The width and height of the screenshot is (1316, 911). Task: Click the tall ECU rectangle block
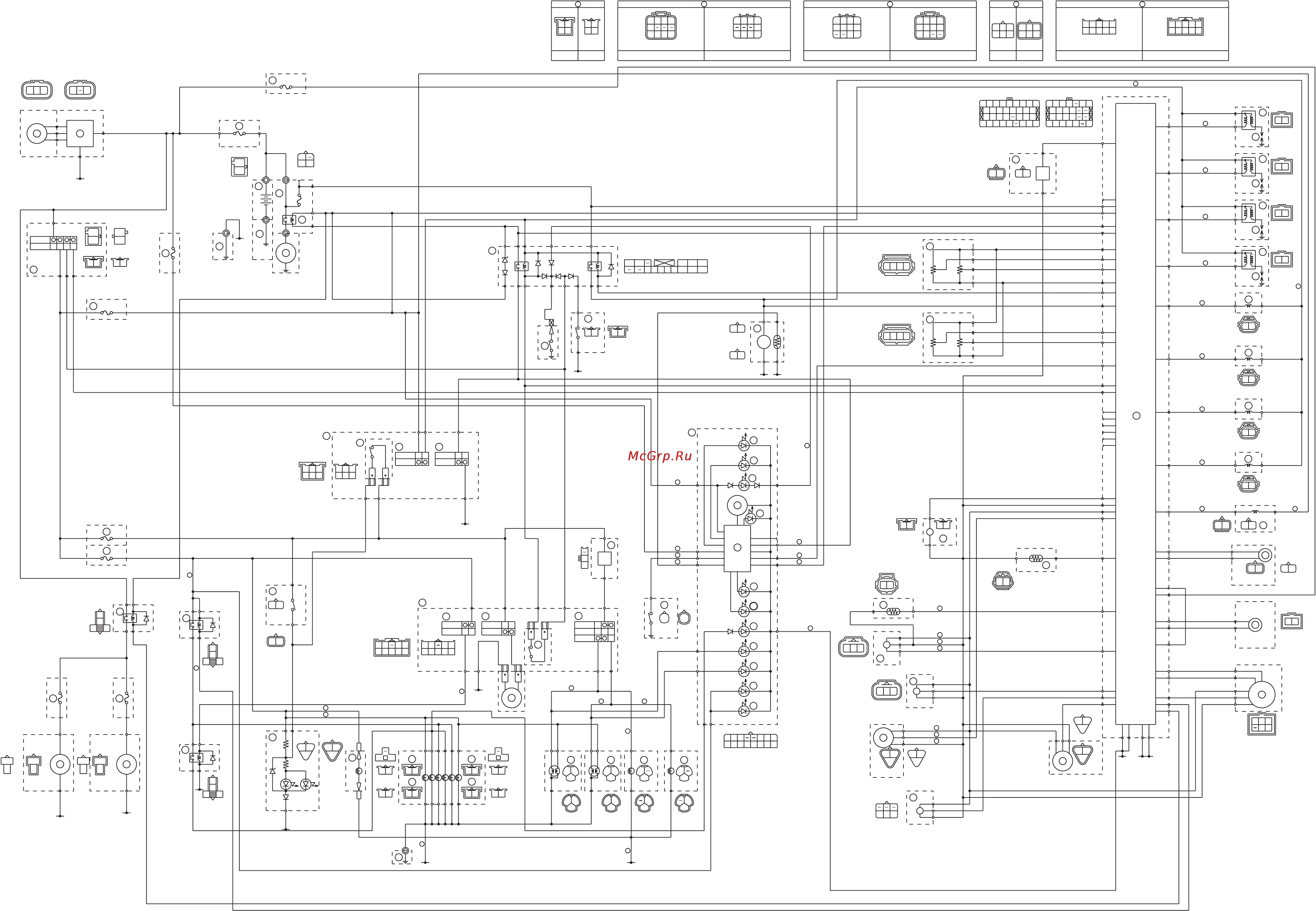[x=1136, y=414]
